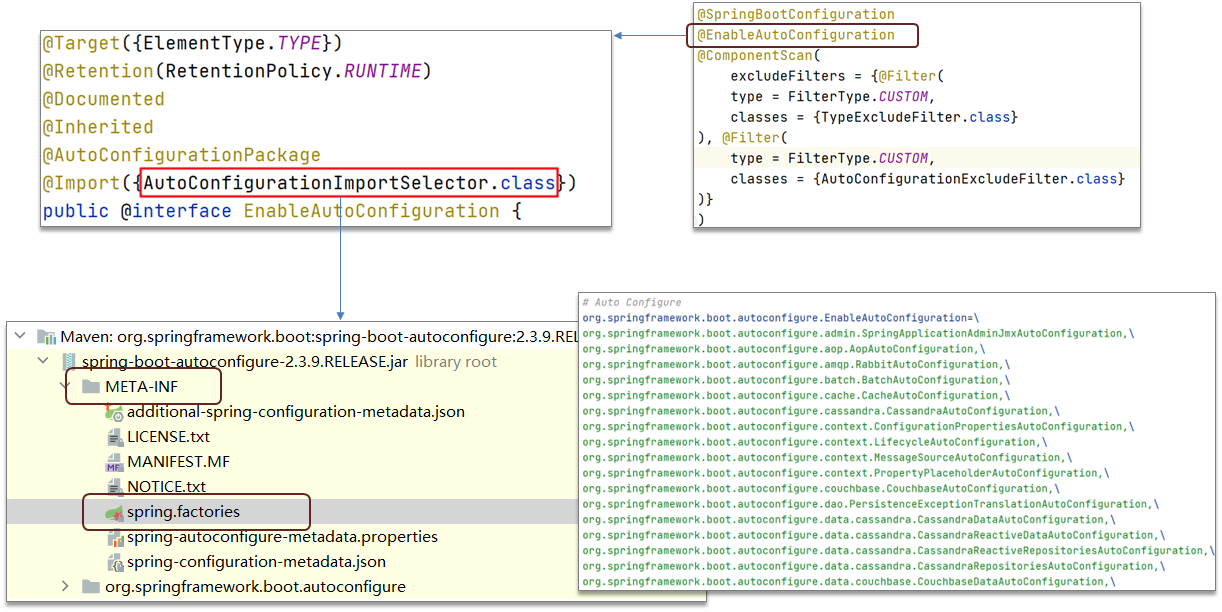Click the AopAutoConfiguration entry
The height and width of the screenshot is (612, 1222).
tap(782, 349)
